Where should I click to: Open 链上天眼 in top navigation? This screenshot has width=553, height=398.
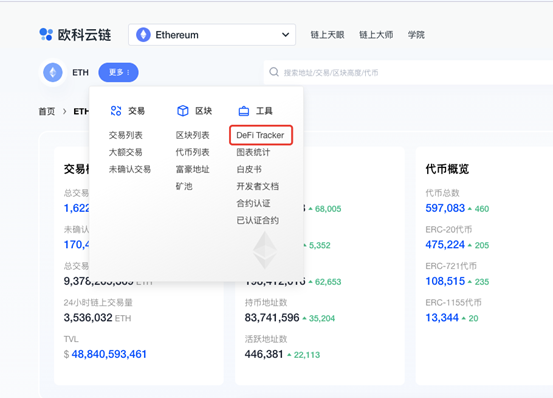[x=327, y=35]
